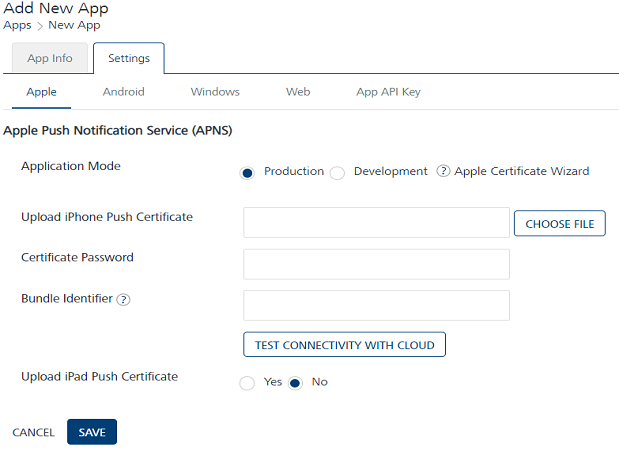Select the Development application mode
This screenshot has height=453, width=619.
click(x=338, y=172)
